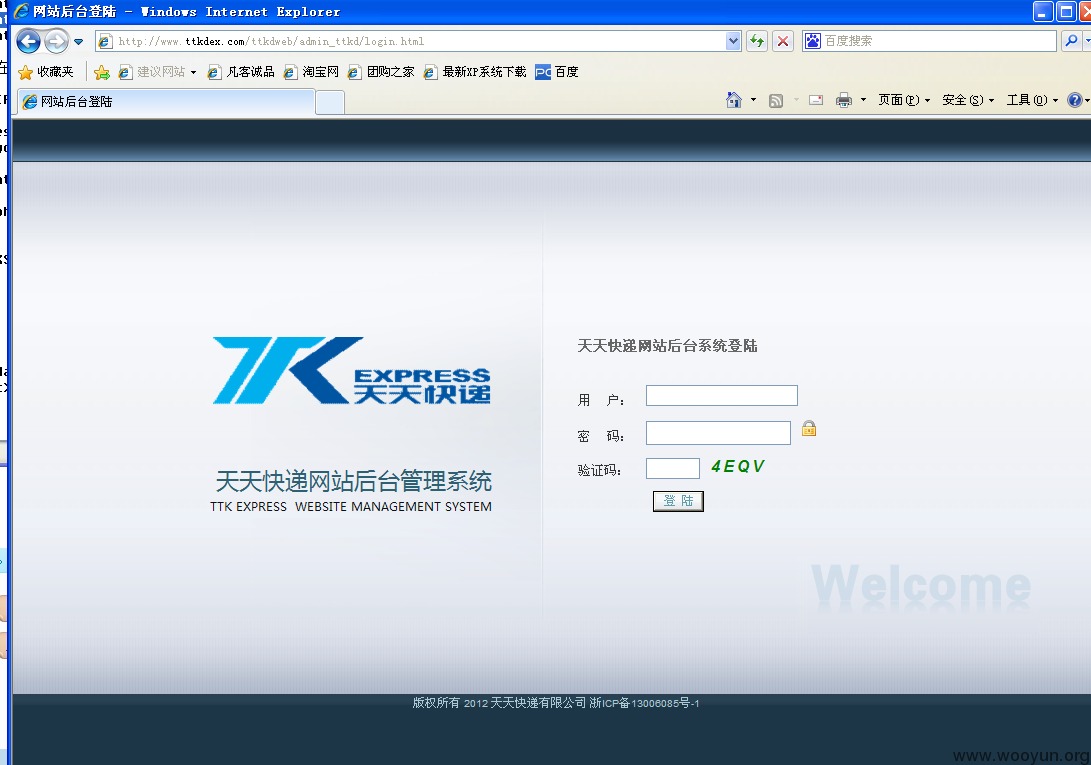
Task: Expand the Home dropdown arrow
Action: [x=754, y=100]
